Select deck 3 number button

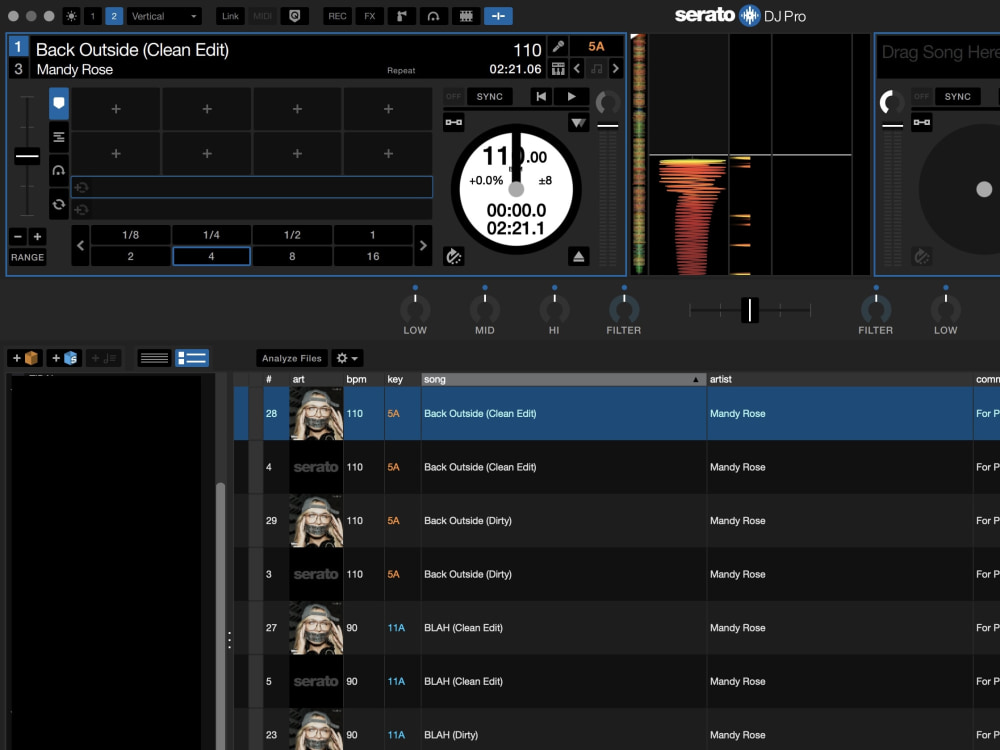(x=18, y=68)
